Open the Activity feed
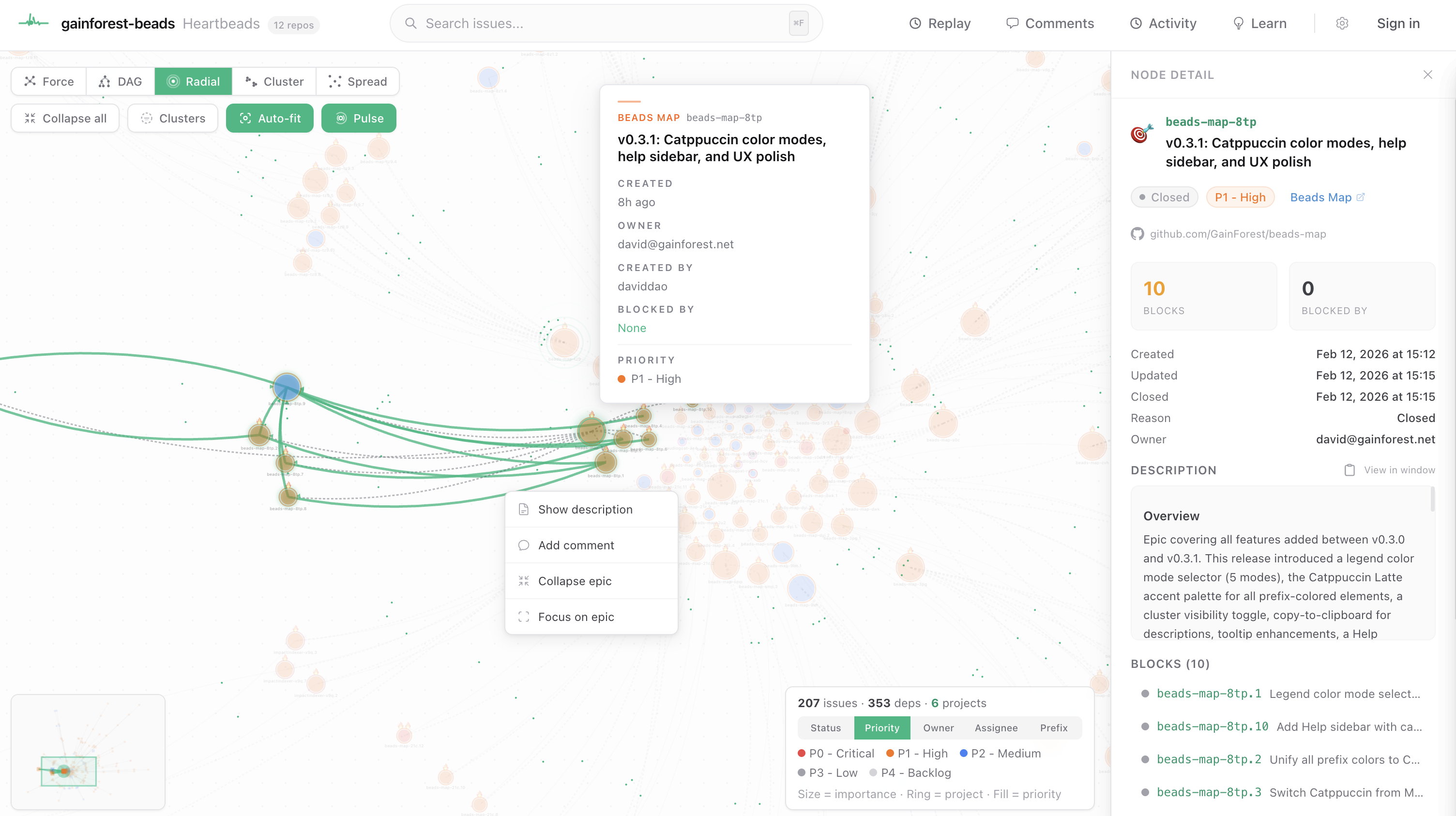This screenshot has width=1456, height=816. click(1163, 23)
